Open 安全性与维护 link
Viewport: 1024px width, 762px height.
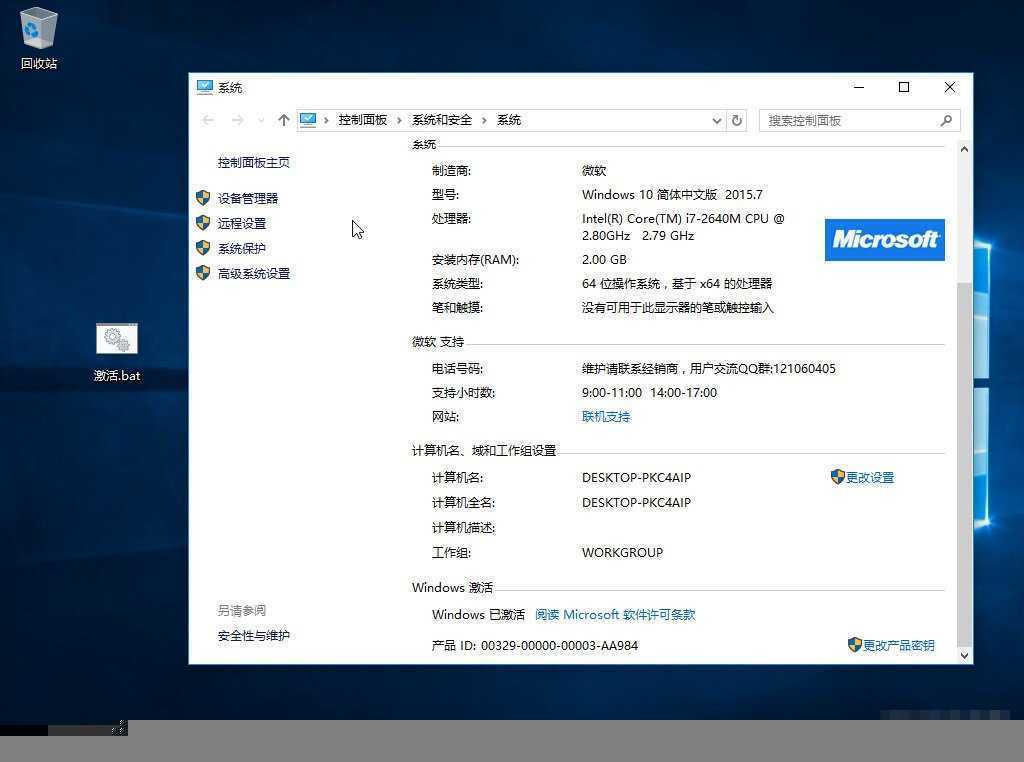tap(253, 635)
